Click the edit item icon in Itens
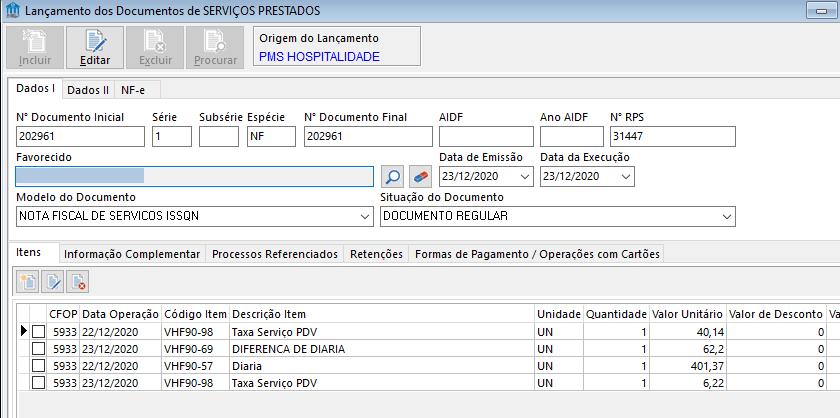This screenshot has width=840, height=418. click(x=52, y=282)
